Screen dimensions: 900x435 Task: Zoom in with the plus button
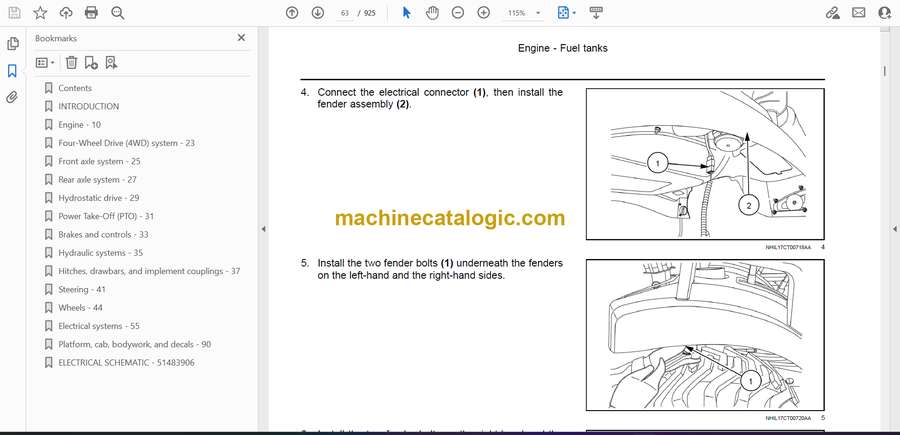point(484,13)
